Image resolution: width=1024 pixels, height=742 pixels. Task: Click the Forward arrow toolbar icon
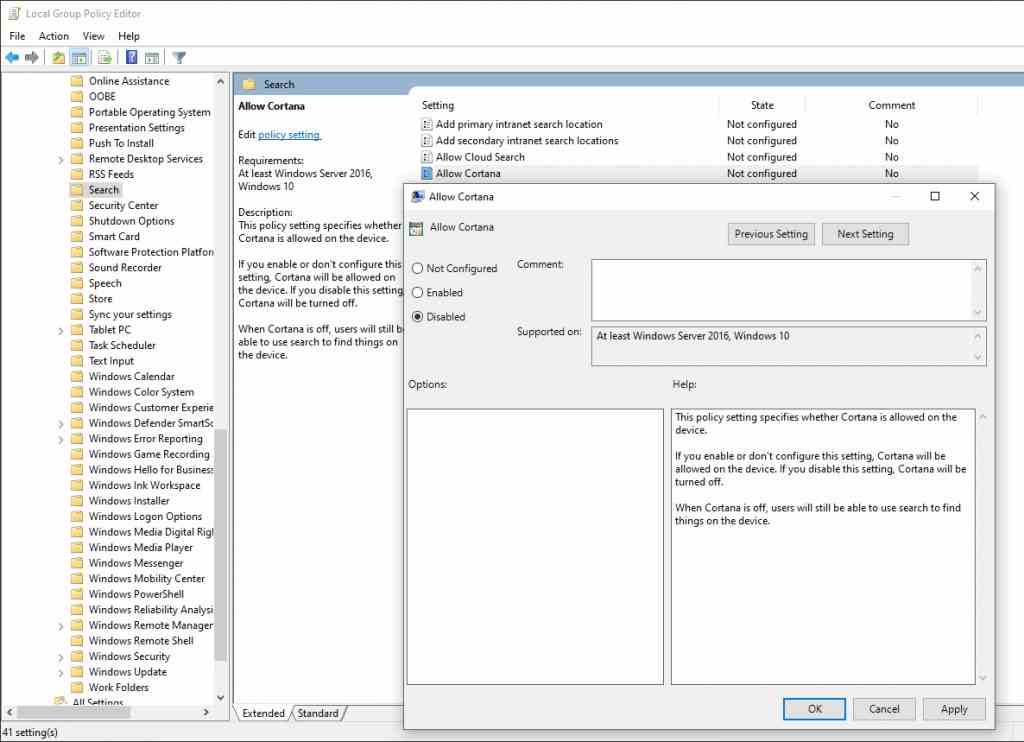pos(31,57)
